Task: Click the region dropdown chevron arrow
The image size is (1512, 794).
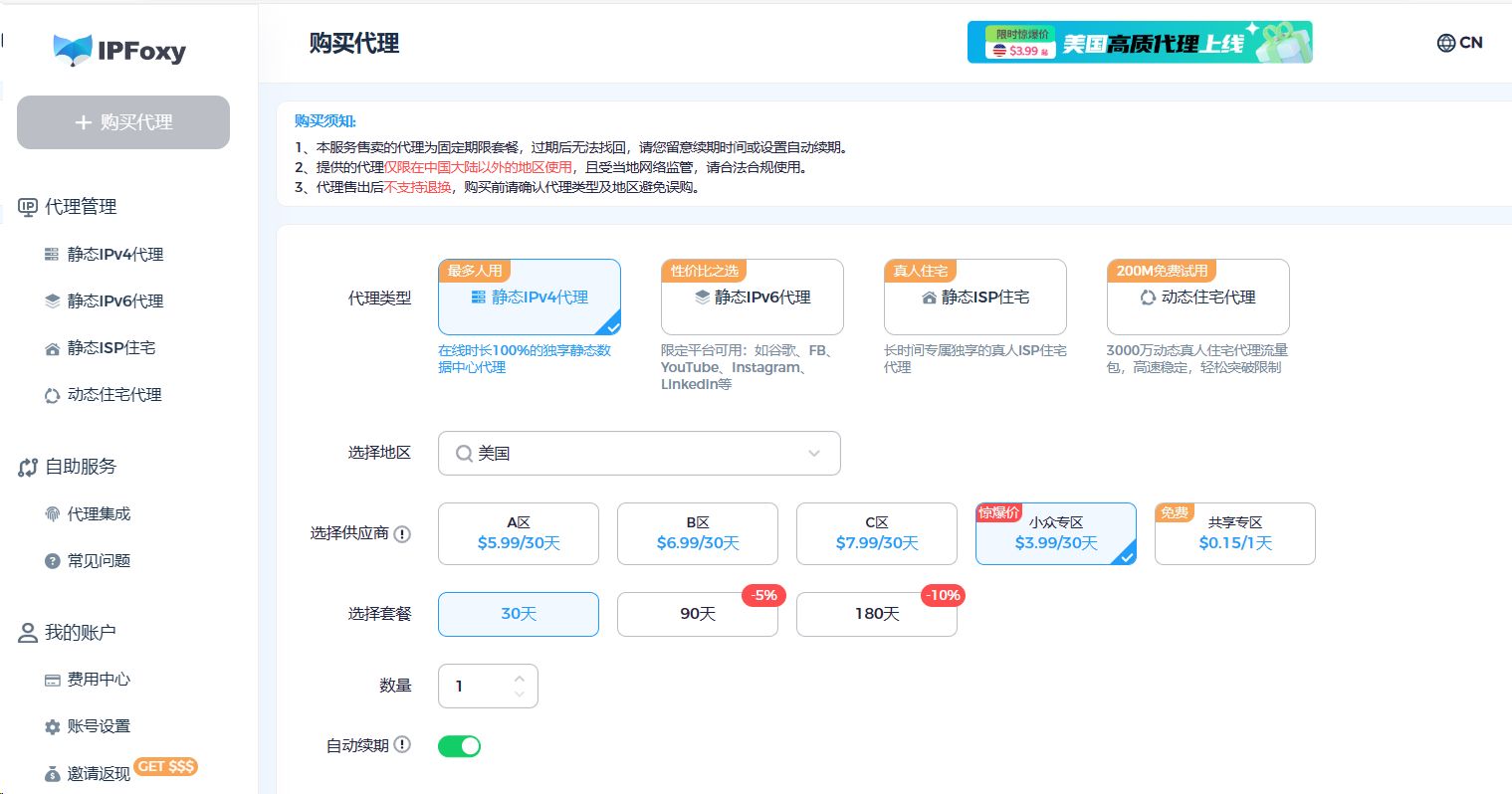Action: click(814, 454)
